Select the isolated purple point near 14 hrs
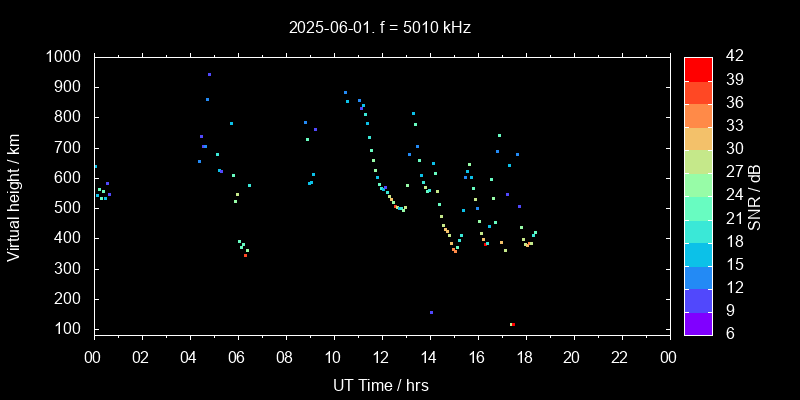The image size is (800, 400). point(431,312)
